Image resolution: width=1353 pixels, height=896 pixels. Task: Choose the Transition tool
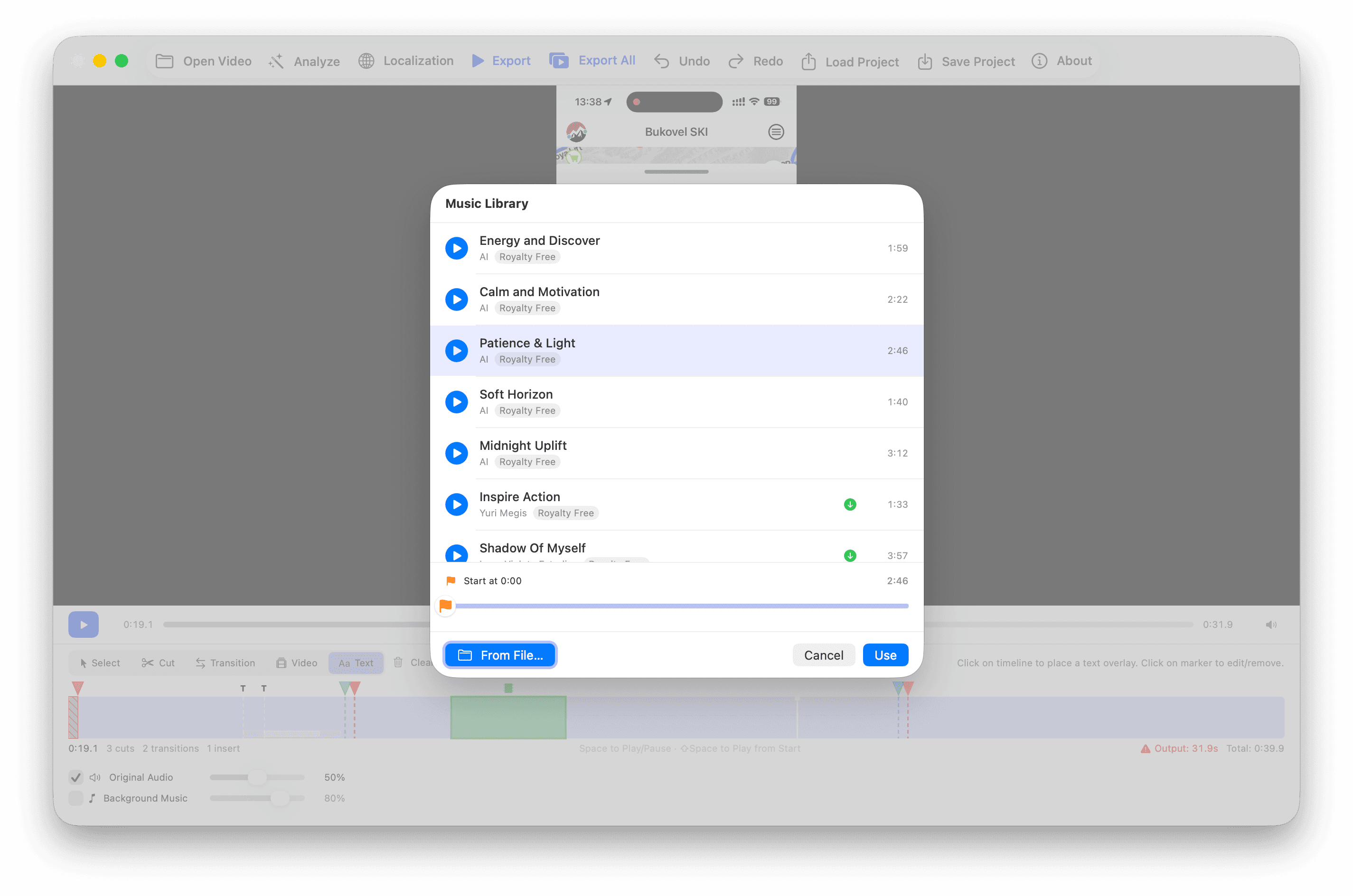coord(225,663)
